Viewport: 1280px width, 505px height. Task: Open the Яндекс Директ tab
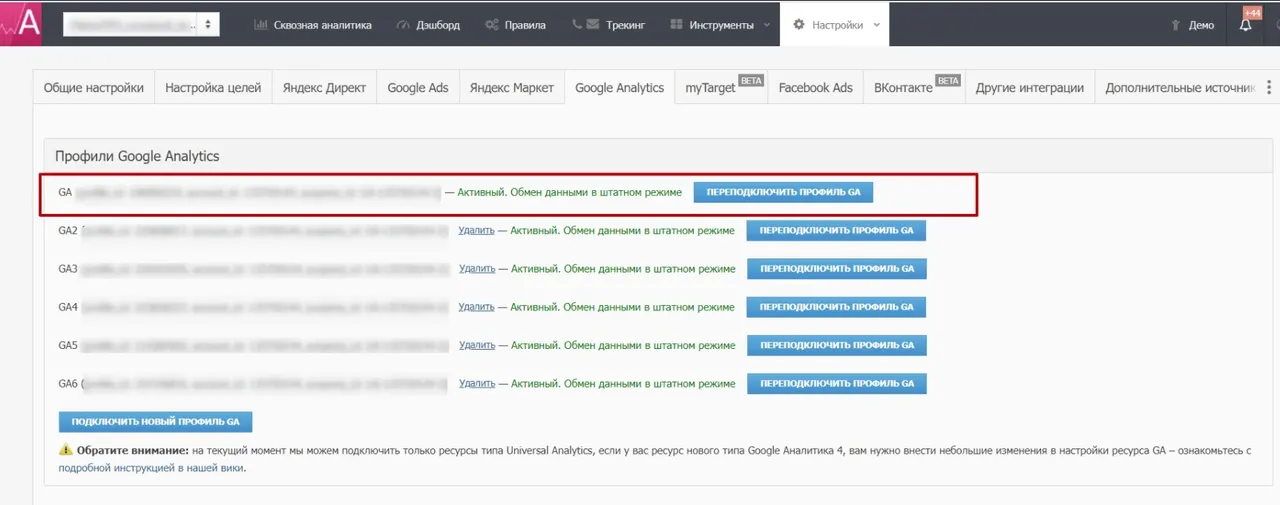(324, 88)
